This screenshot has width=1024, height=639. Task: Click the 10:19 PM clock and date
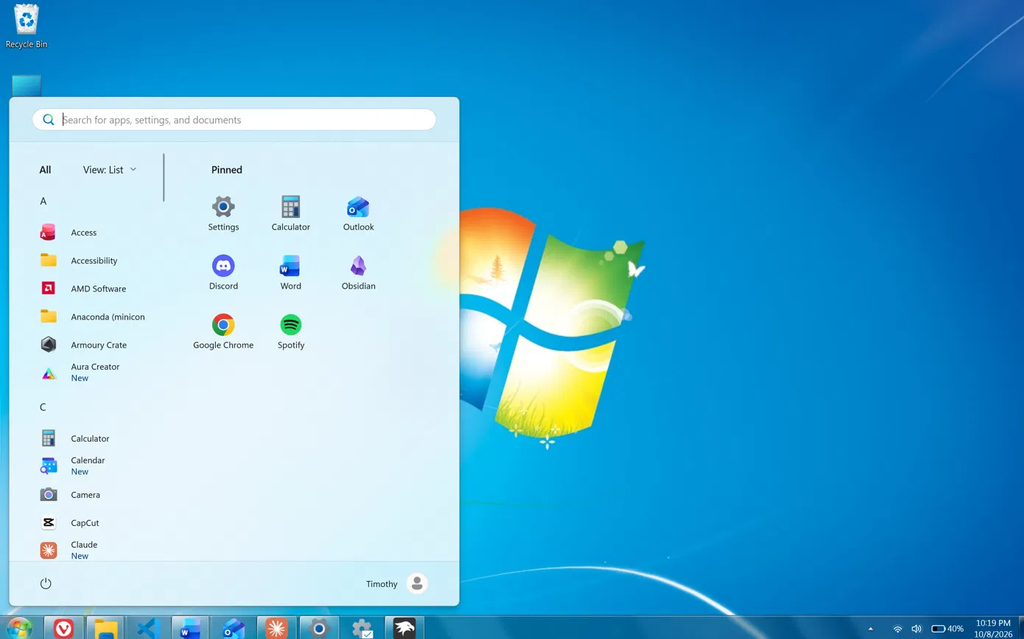[993, 629]
